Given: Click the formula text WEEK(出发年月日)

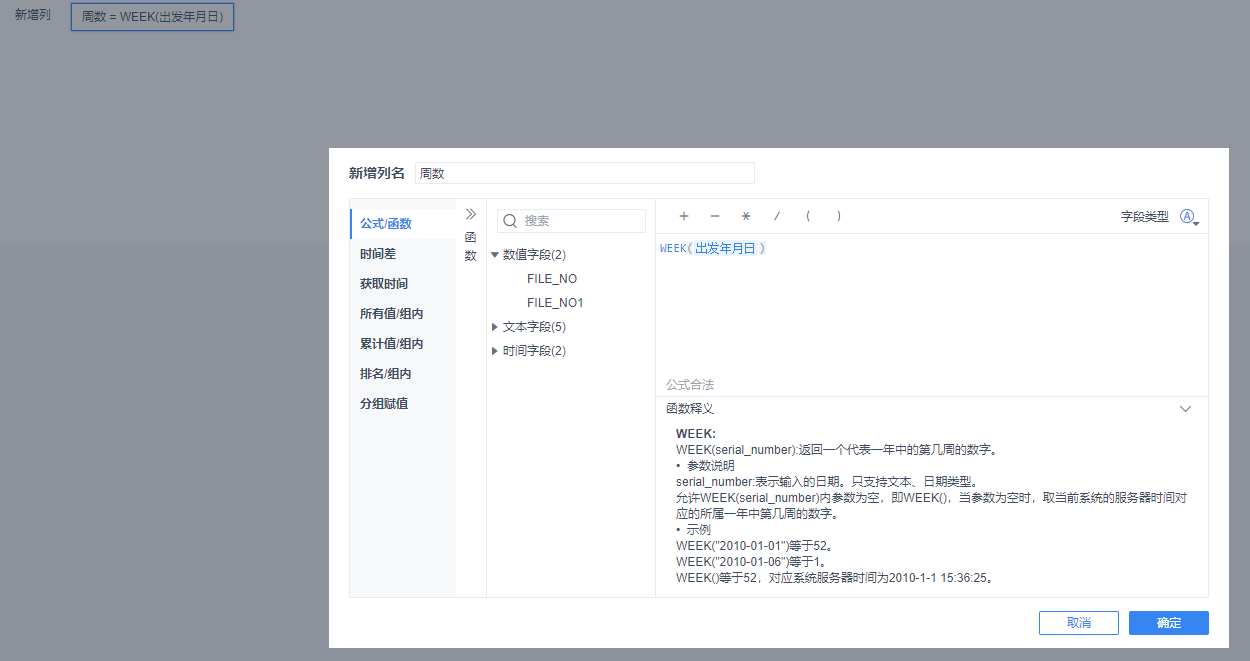Looking at the screenshot, I should coord(712,248).
